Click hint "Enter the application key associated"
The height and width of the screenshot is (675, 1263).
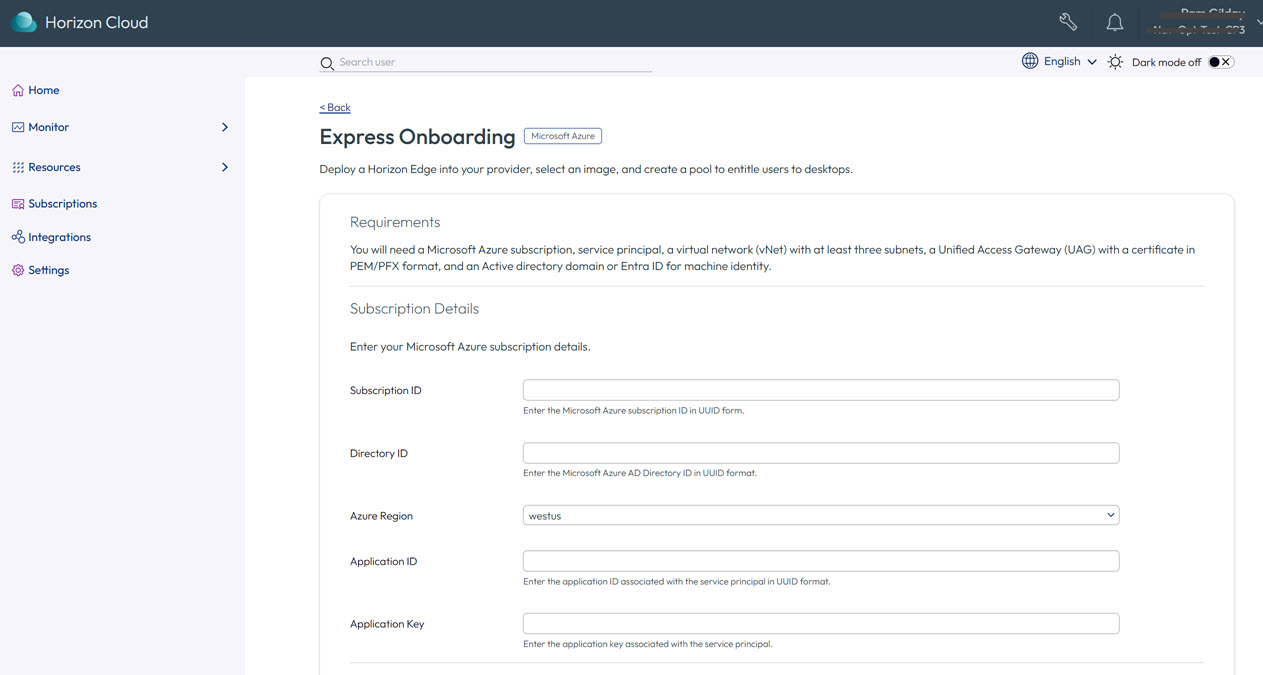coord(647,644)
